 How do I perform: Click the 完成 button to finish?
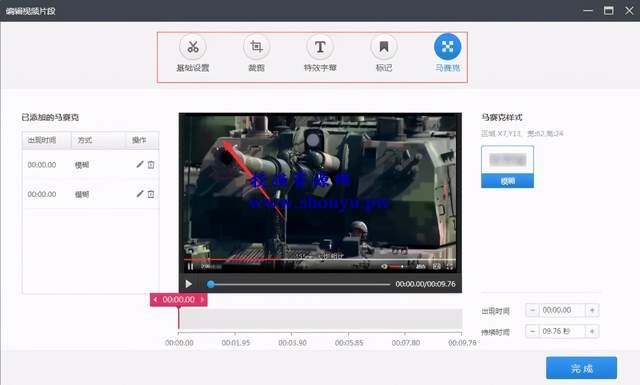[x=582, y=368]
